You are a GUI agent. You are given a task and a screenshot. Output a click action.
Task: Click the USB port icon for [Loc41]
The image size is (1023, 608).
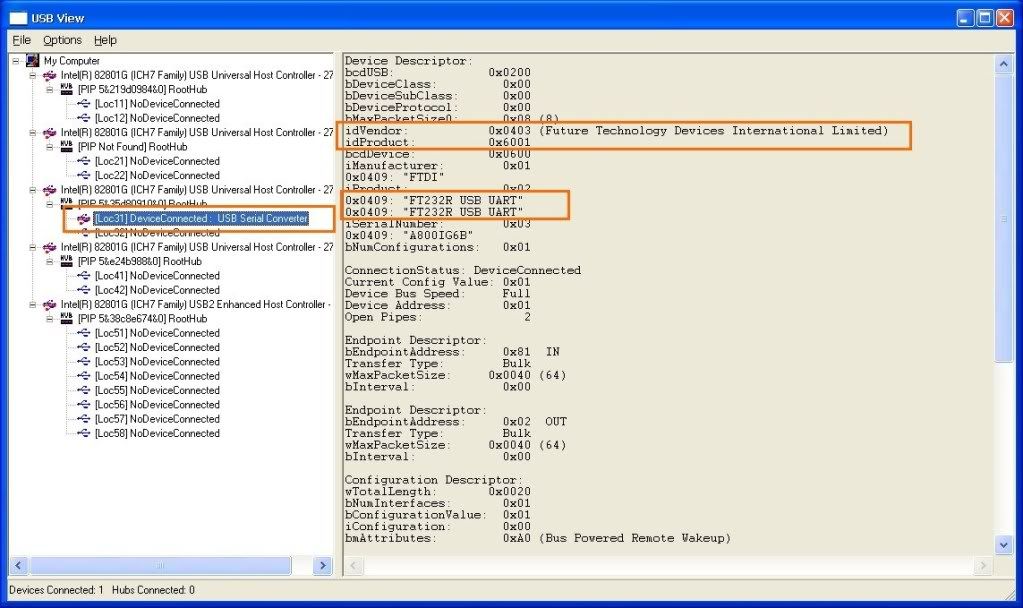[x=84, y=276]
